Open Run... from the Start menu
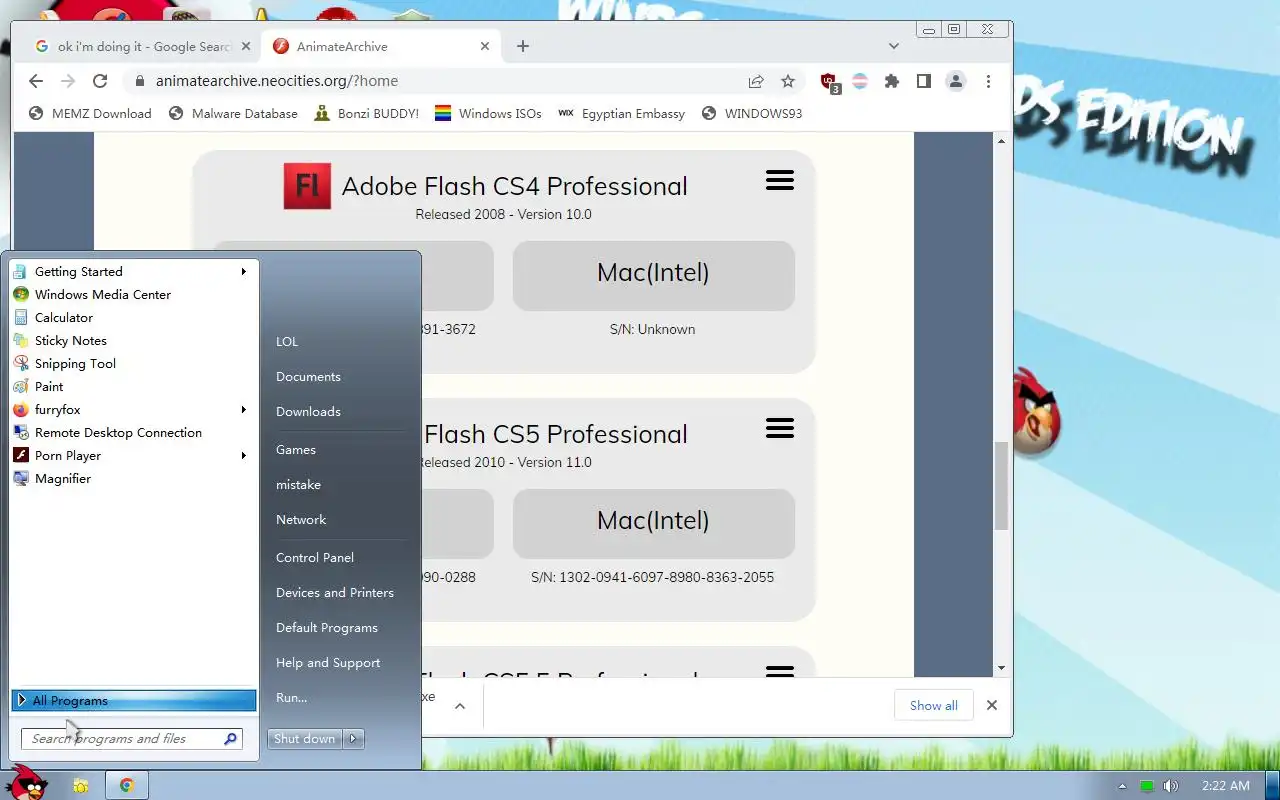Screen dimensions: 1280x800 coord(292,698)
